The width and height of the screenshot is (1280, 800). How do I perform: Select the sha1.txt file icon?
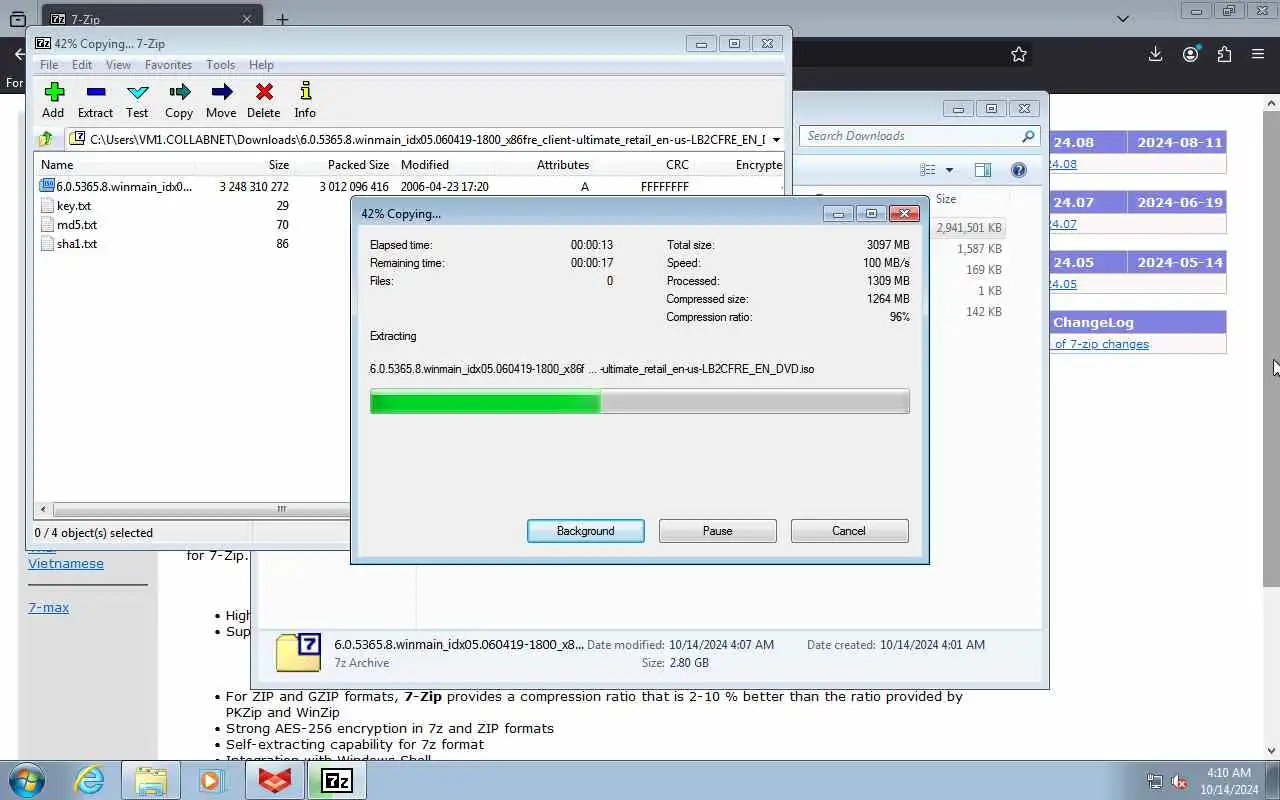click(x=47, y=243)
